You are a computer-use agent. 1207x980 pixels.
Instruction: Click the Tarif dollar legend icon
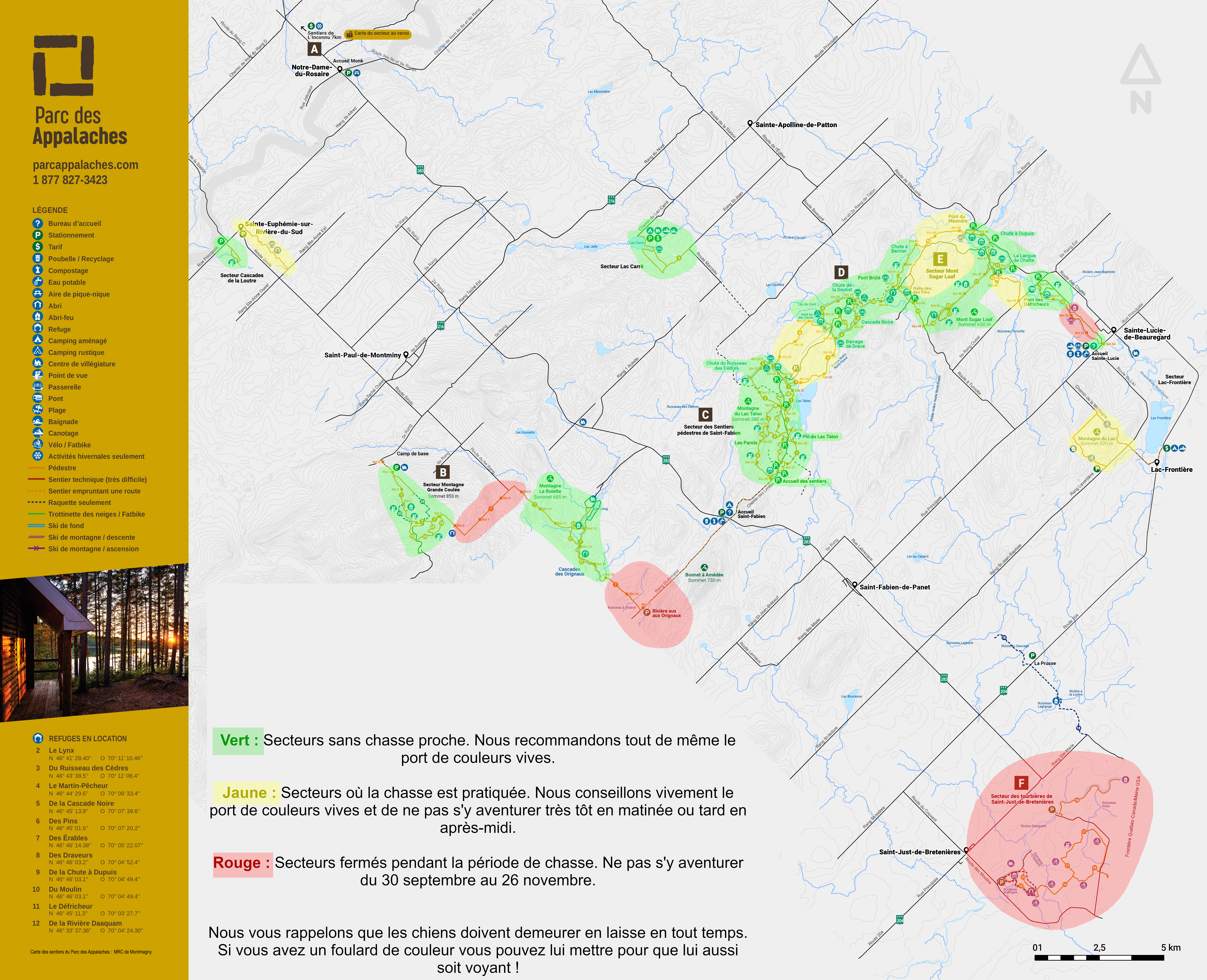(x=38, y=247)
